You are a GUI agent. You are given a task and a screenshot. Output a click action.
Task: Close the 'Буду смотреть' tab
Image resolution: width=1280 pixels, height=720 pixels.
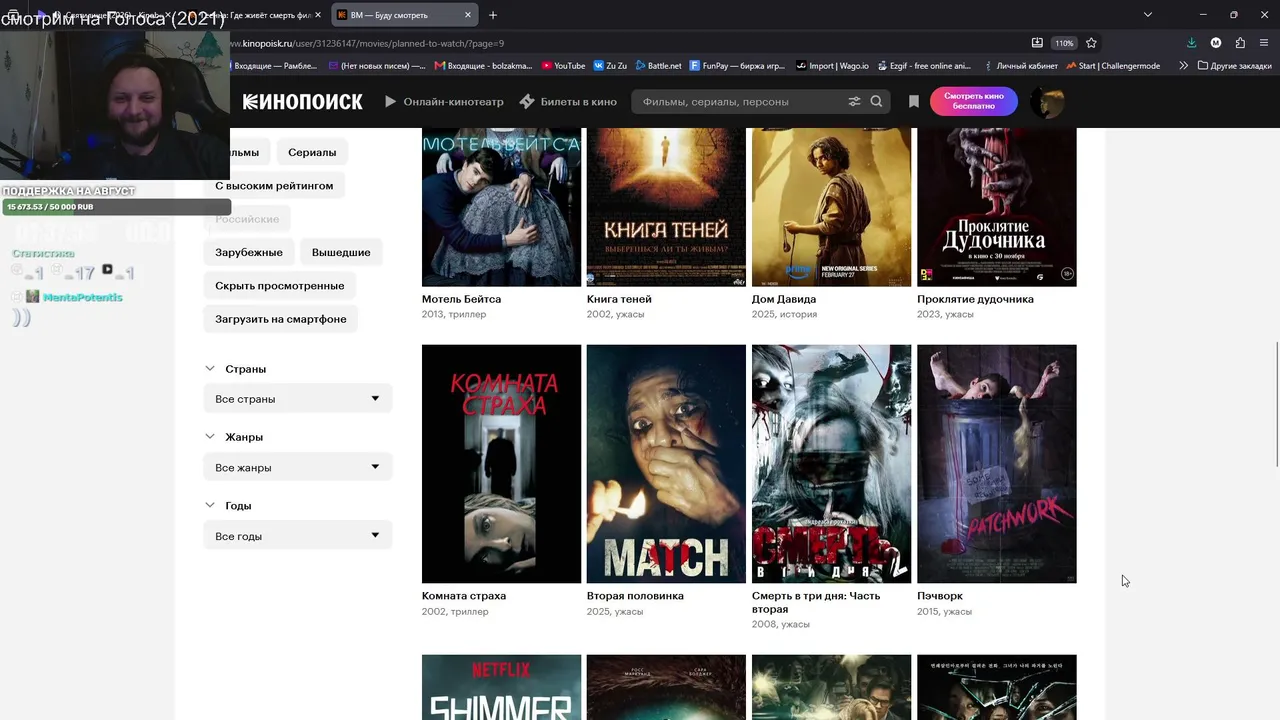(468, 15)
